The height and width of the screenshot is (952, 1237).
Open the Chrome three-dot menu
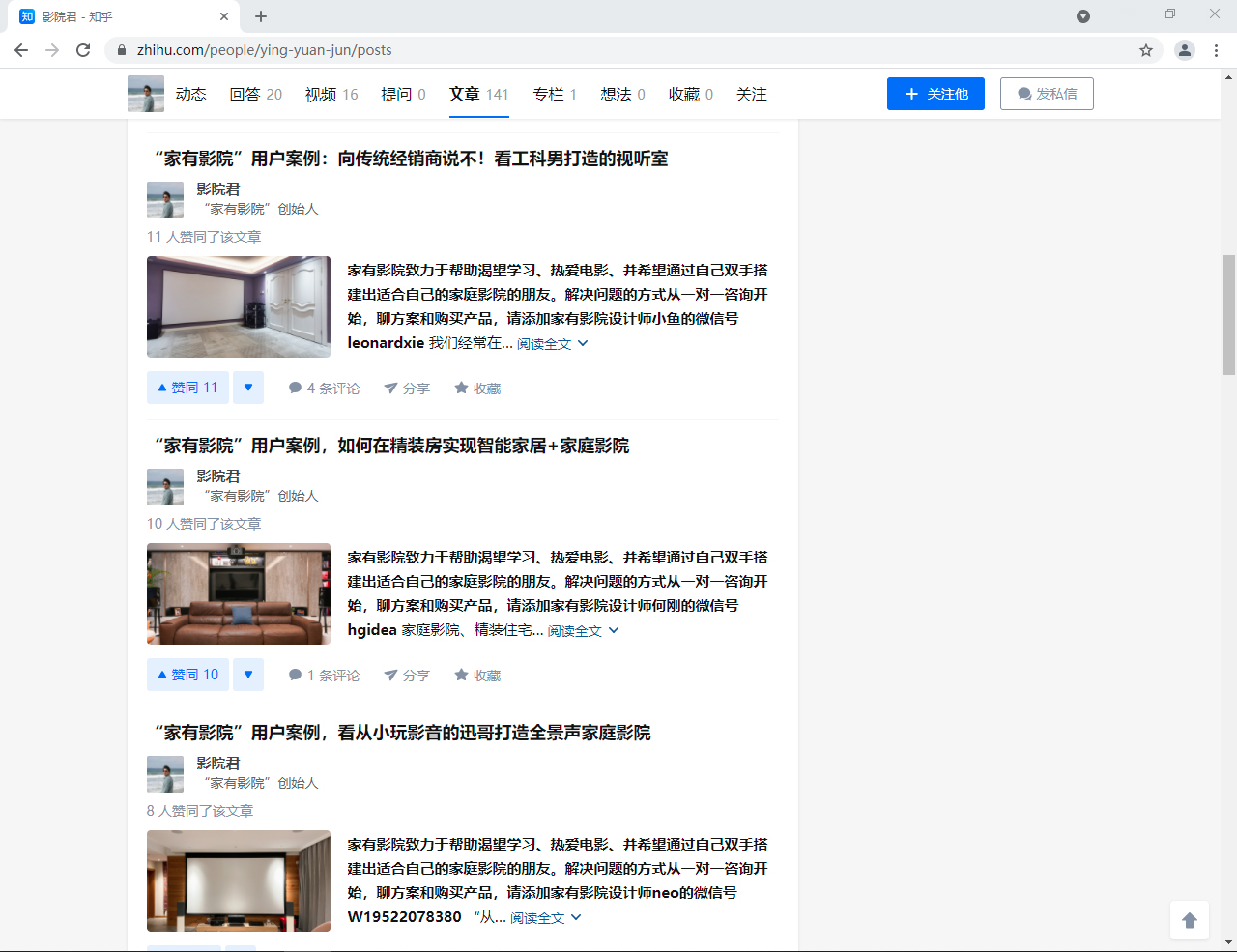point(1215,50)
